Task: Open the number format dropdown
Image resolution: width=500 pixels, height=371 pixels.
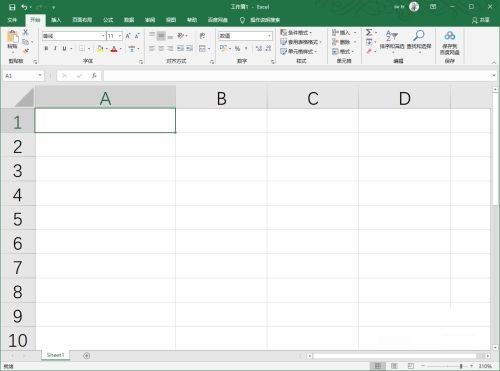Action: 269,36
